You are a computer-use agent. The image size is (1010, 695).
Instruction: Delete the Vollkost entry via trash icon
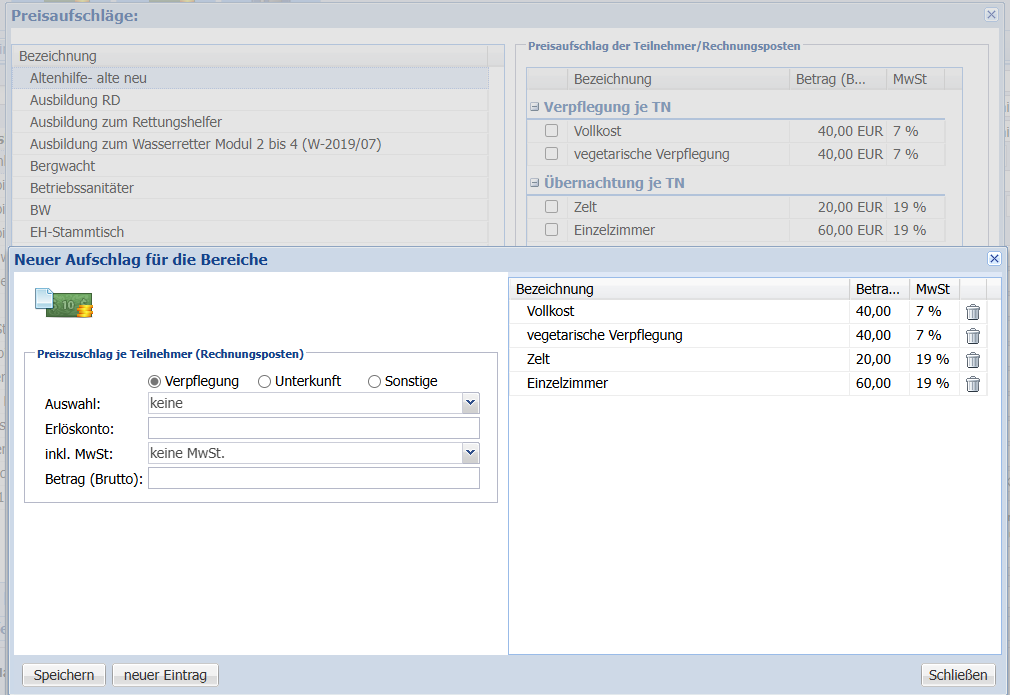click(972, 312)
